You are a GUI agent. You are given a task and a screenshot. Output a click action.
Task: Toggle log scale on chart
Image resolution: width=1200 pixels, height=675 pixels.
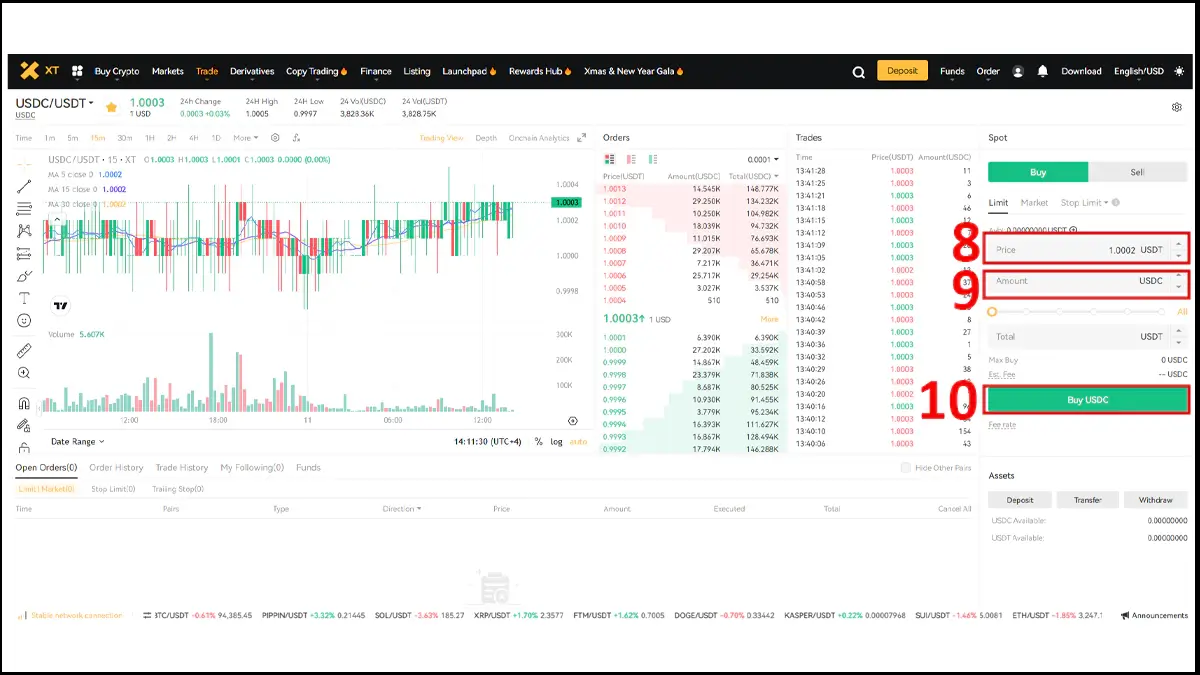click(557, 441)
